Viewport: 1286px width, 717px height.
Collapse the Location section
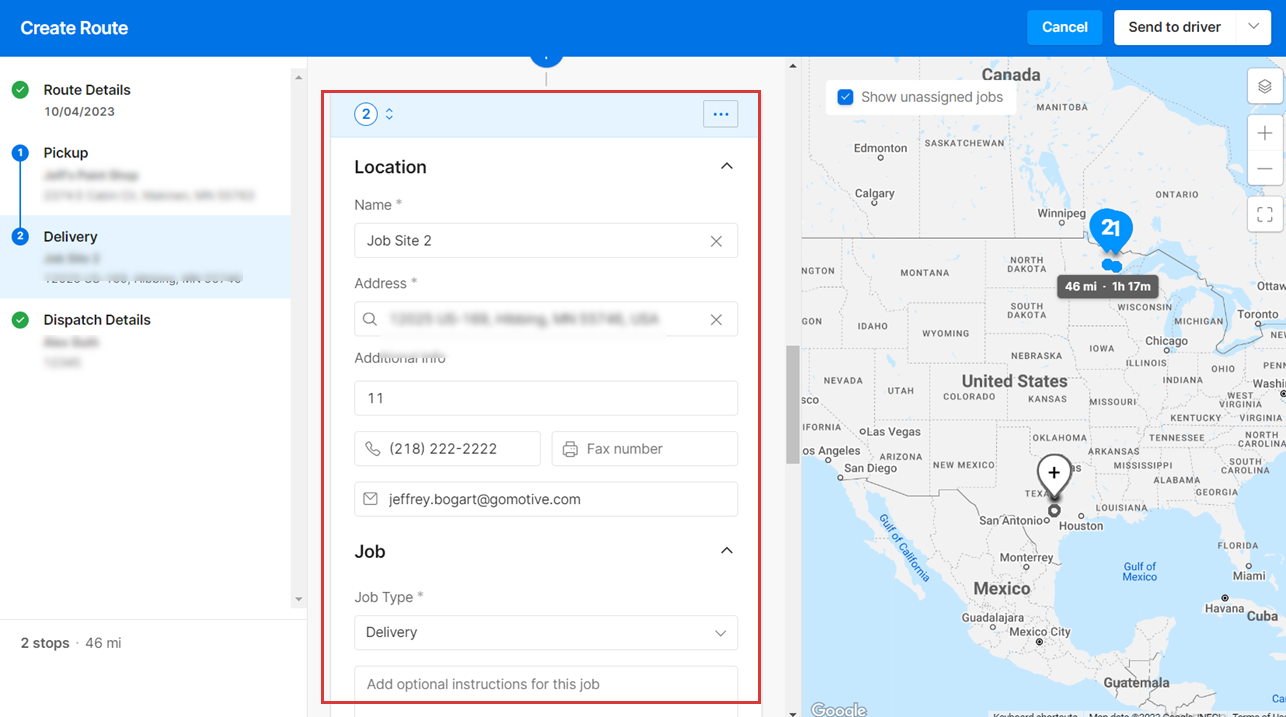(728, 166)
